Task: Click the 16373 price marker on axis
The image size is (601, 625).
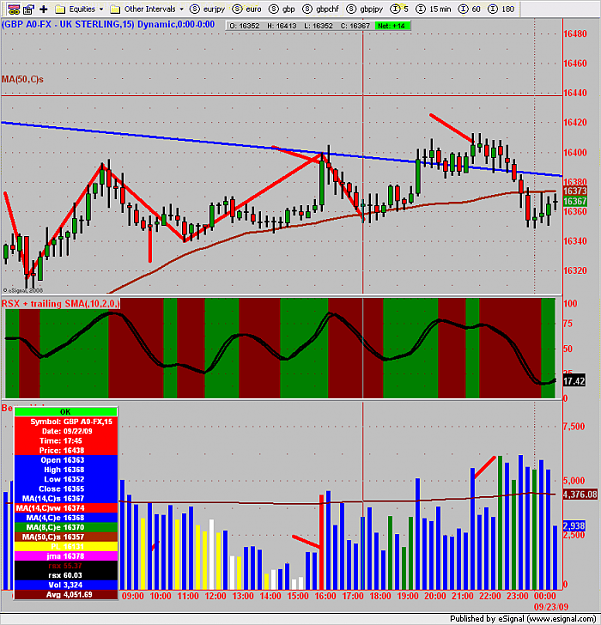Action: click(575, 191)
